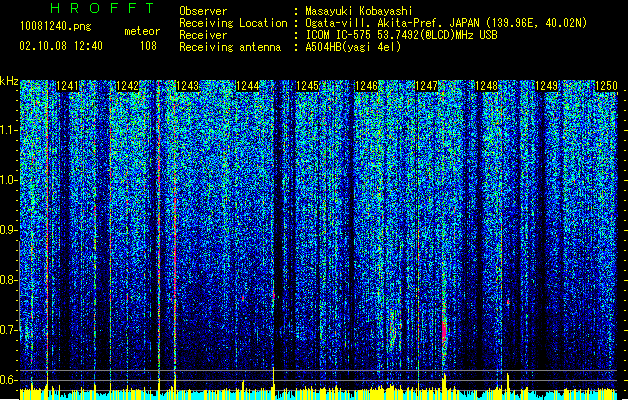Screen dimensions: 629x400
Task: Click the 1248 time marker
Action: 487,86
